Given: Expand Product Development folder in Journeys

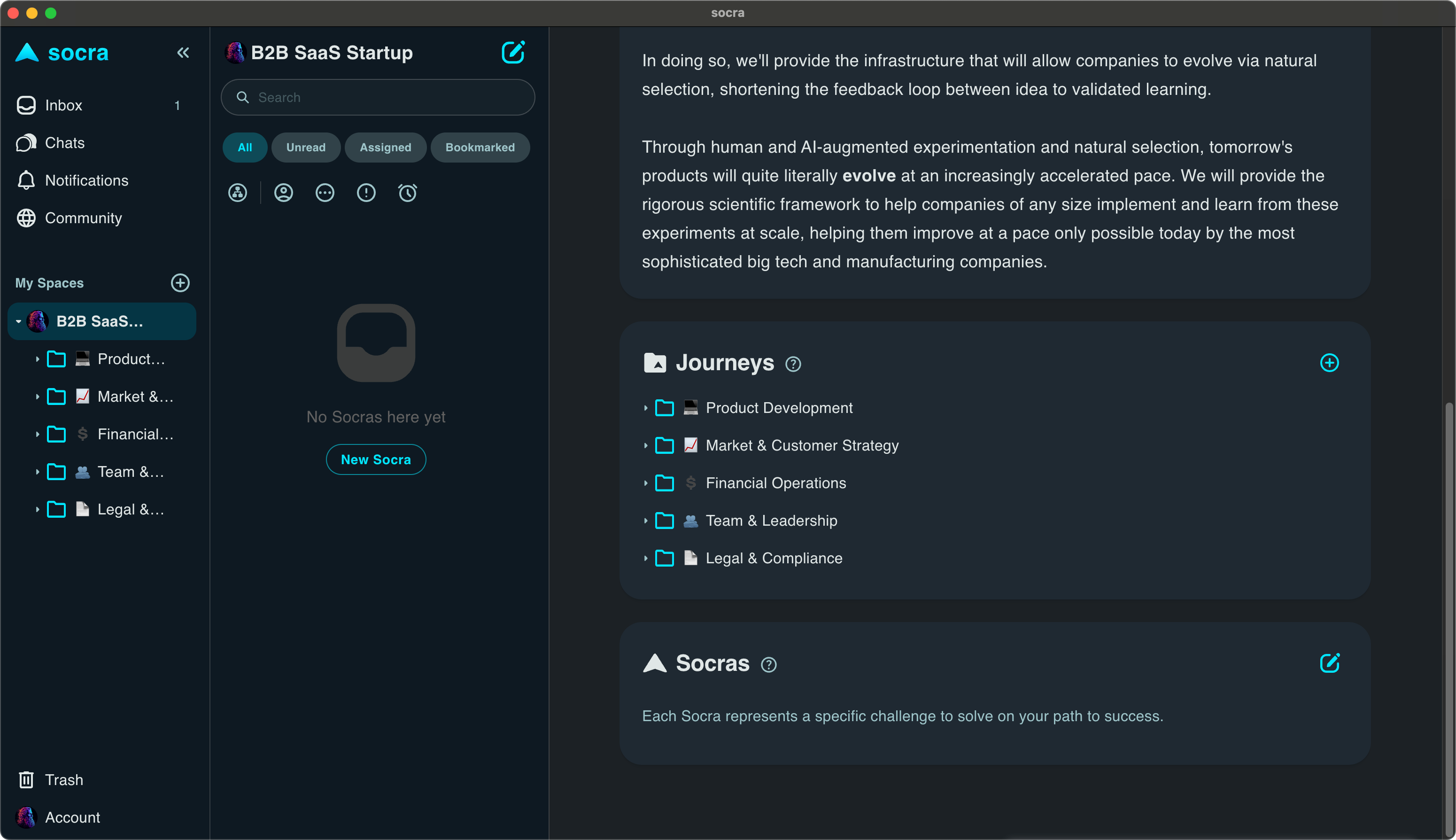Looking at the screenshot, I should [646, 408].
